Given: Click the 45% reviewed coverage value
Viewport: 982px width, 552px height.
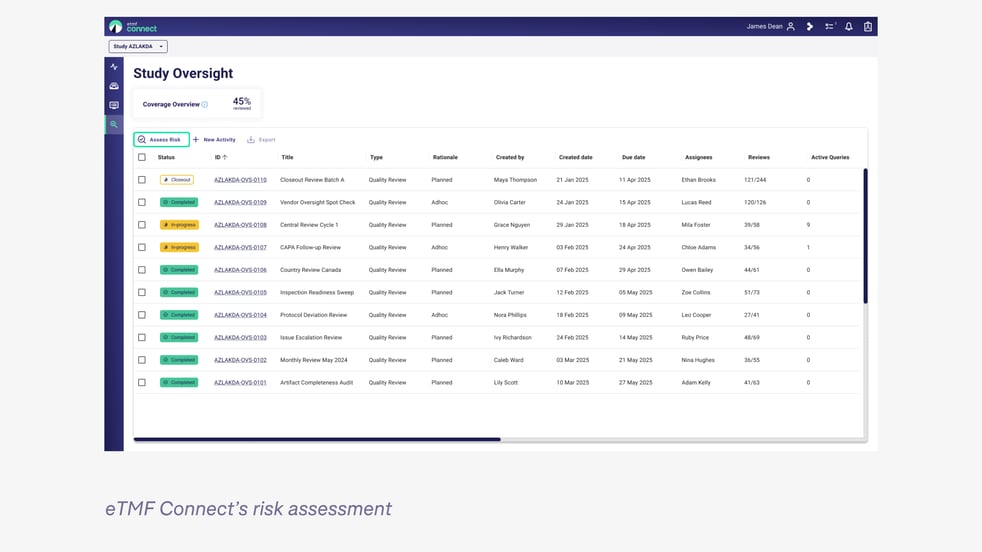Looking at the screenshot, I should [x=242, y=103].
